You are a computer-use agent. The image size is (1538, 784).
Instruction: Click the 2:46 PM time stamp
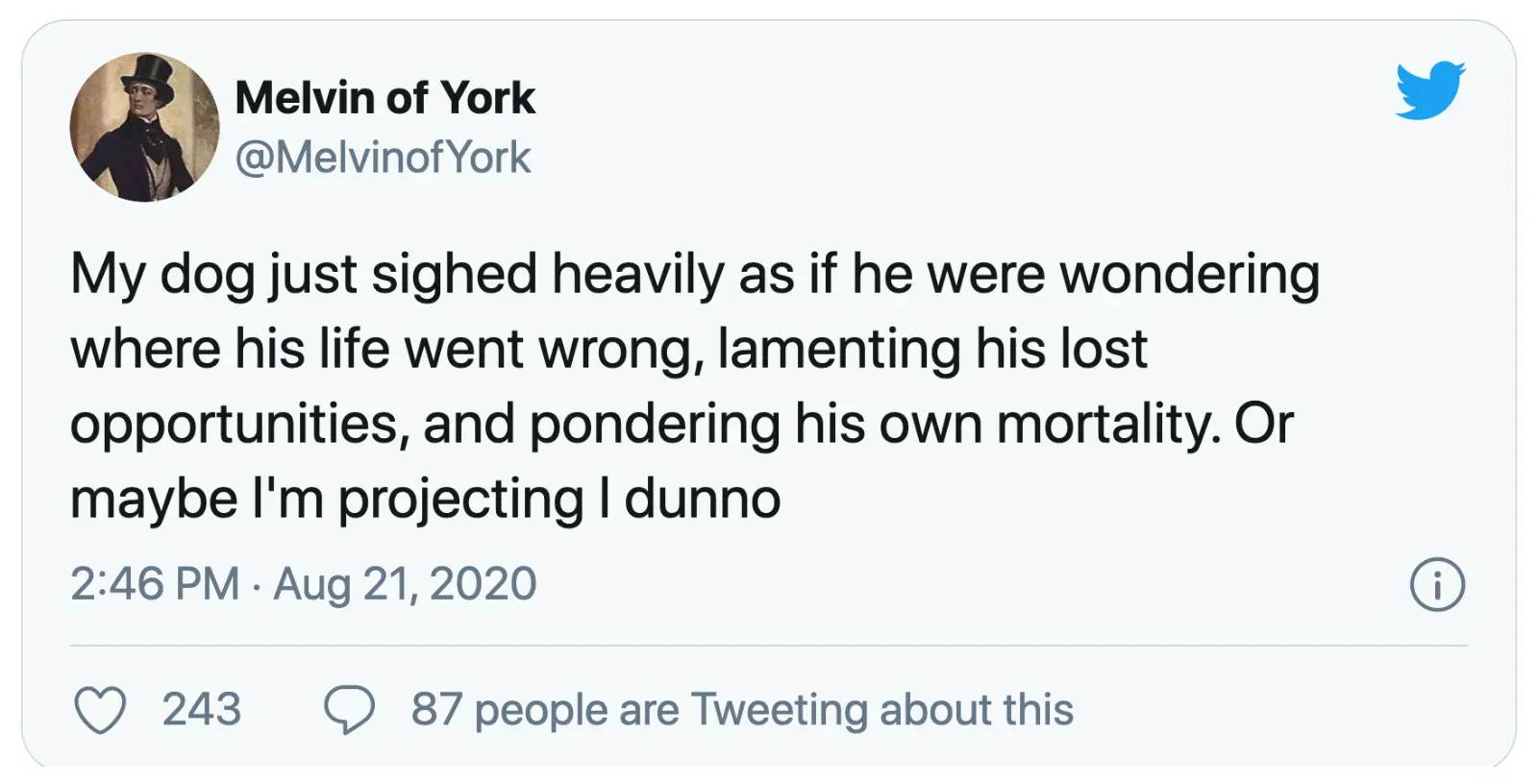[x=154, y=584]
